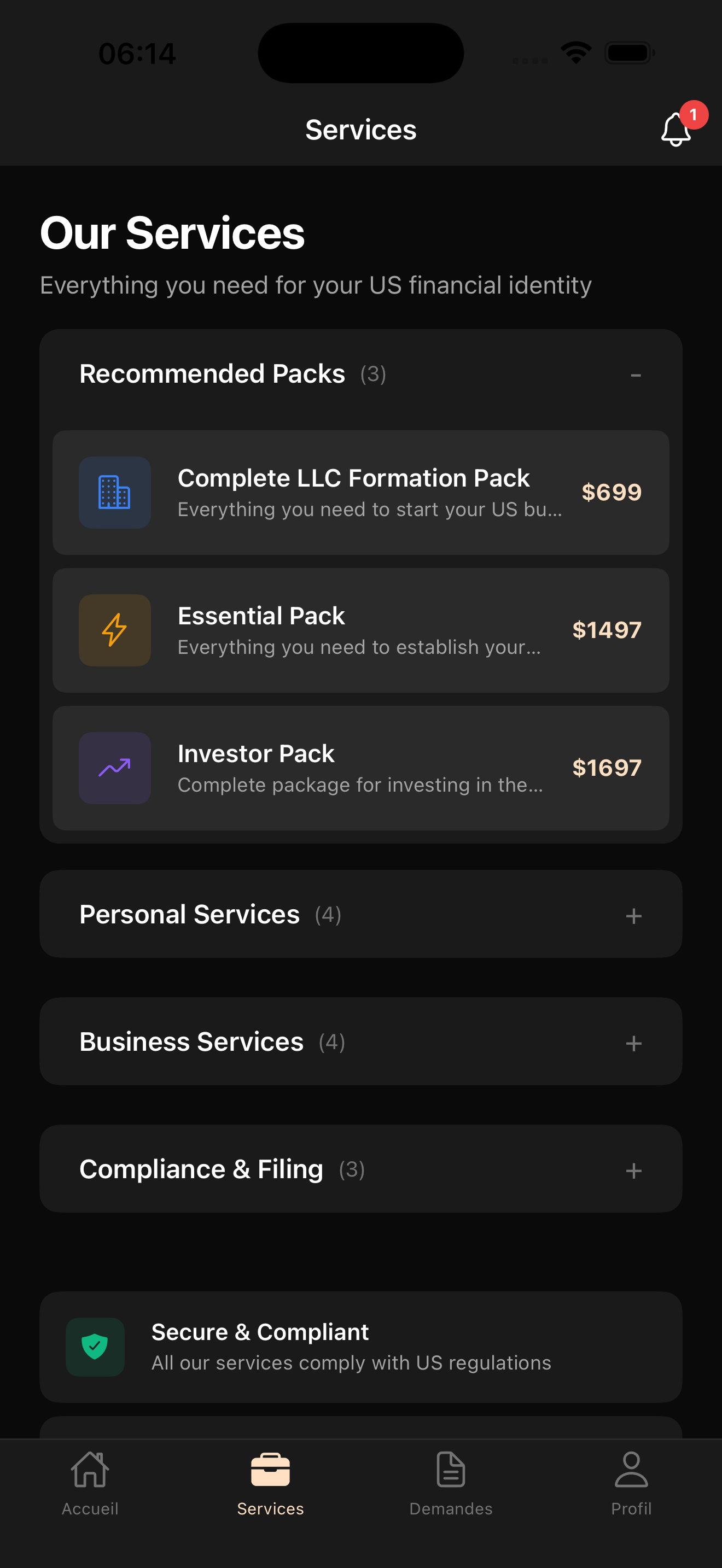Tap the Profil person icon
Viewport: 722px width, 1568px height.
point(631,1470)
